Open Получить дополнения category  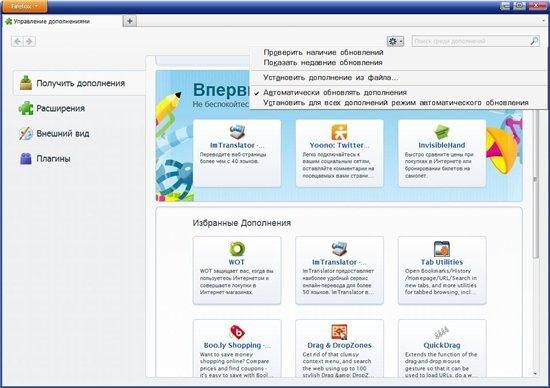pos(80,83)
